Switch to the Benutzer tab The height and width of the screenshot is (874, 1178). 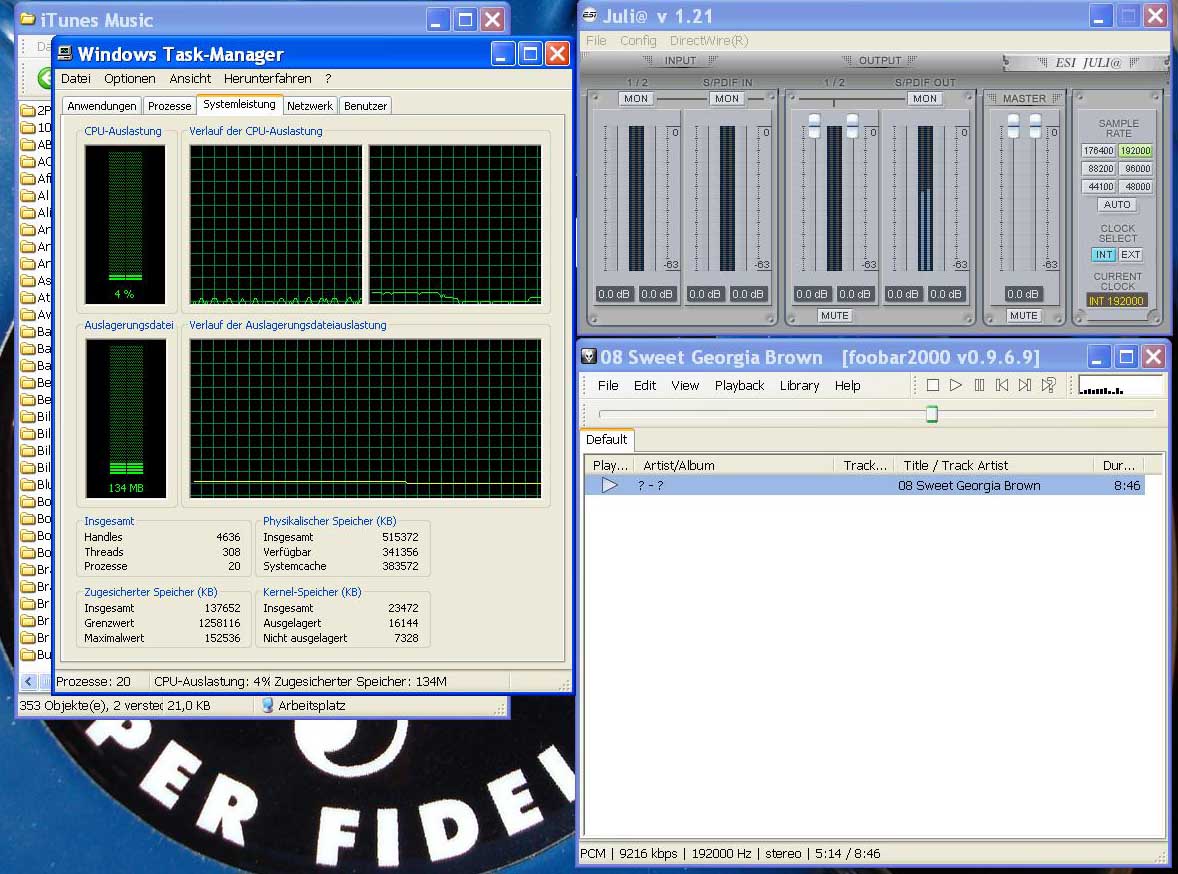pyautogui.click(x=365, y=106)
